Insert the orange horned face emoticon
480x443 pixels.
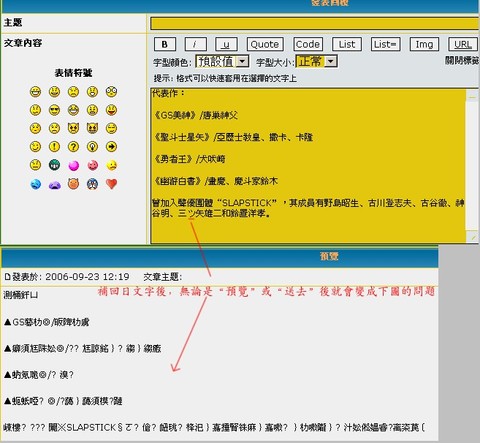[73, 184]
